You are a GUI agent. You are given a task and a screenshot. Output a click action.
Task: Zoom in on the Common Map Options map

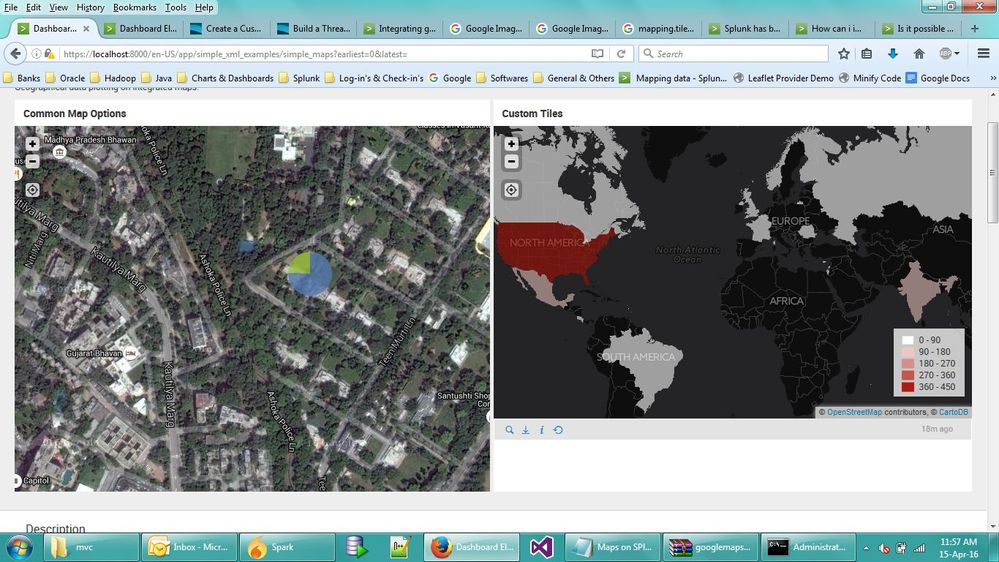[x=32, y=144]
